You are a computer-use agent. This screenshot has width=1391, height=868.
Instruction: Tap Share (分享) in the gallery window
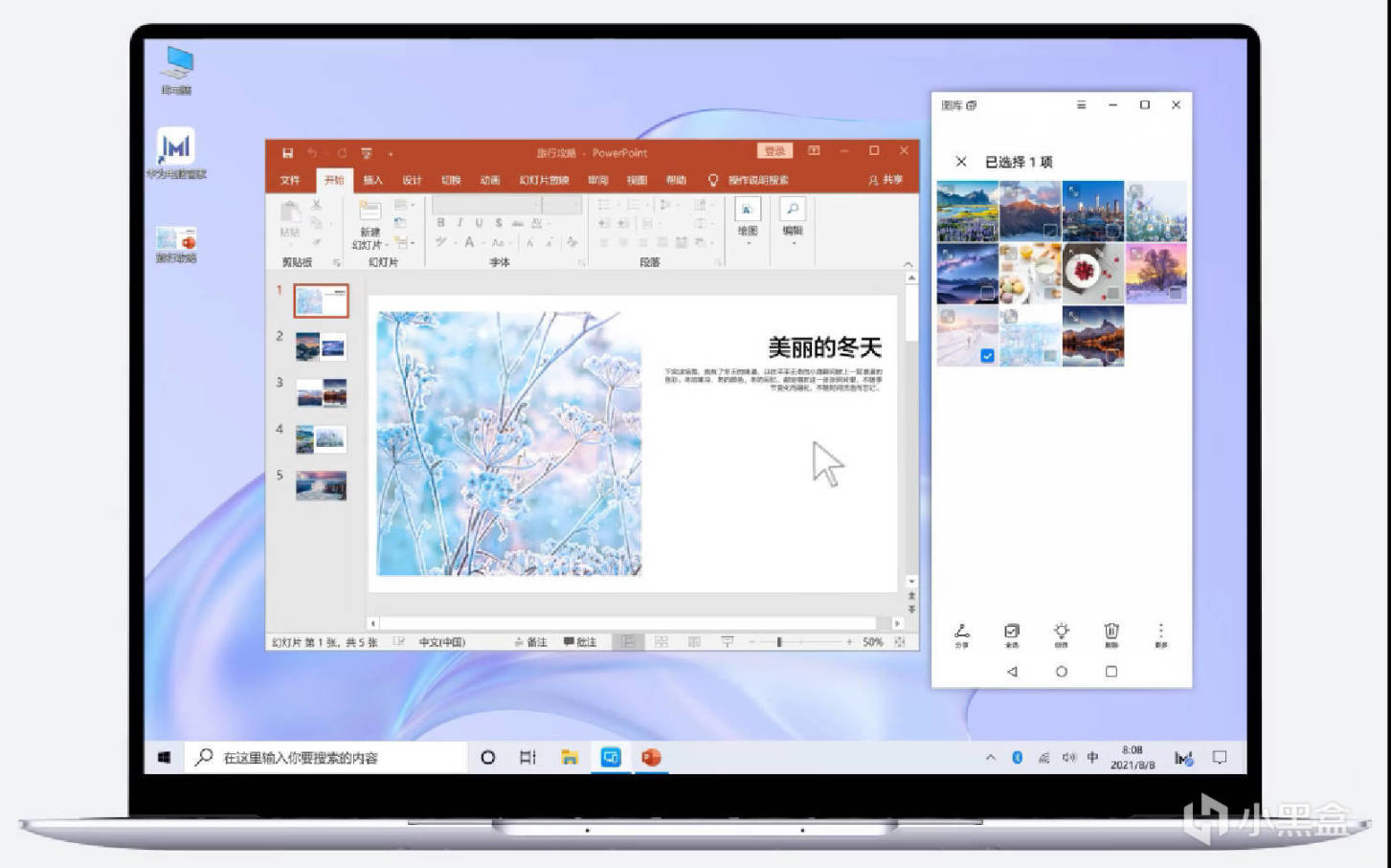(x=962, y=634)
